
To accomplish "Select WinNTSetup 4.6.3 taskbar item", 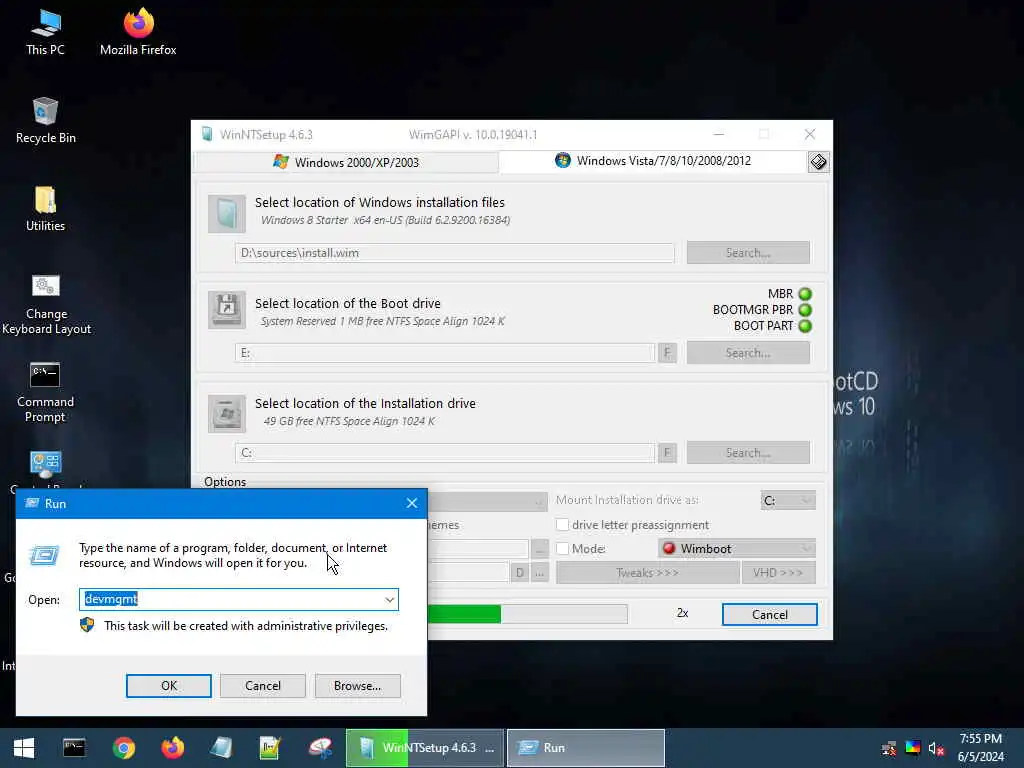I will click(424, 748).
